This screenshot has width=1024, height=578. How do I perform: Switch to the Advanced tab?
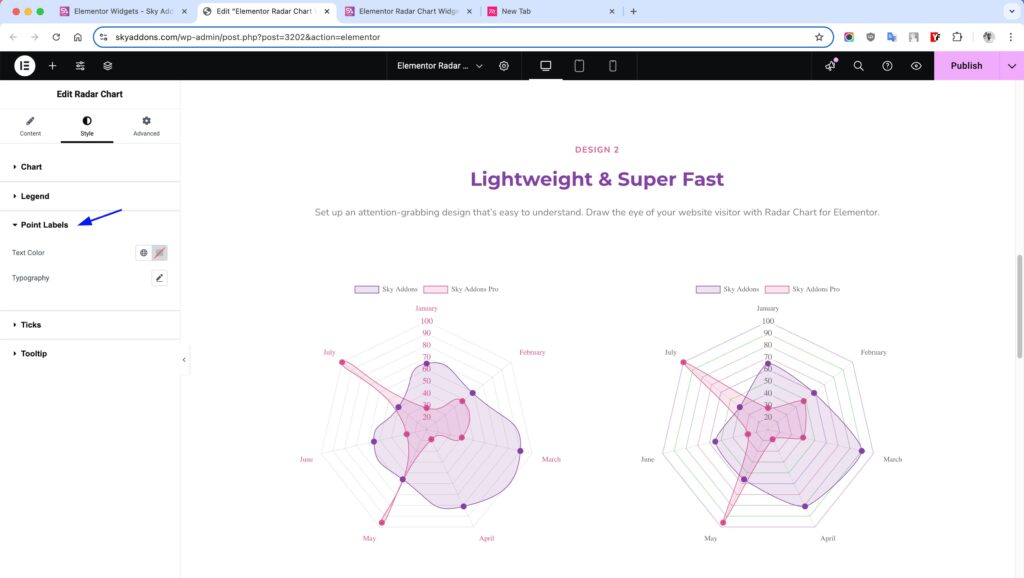146,126
